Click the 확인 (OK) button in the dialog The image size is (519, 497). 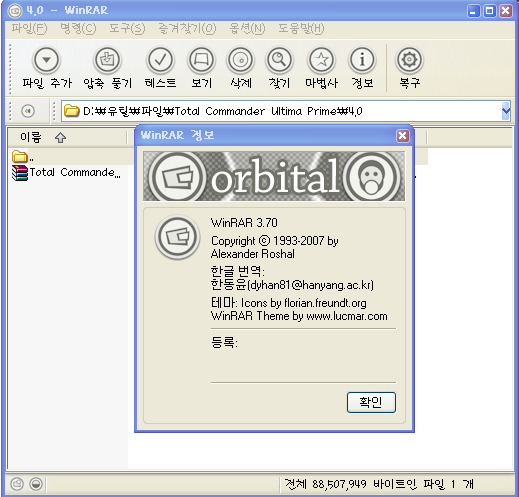(x=371, y=402)
